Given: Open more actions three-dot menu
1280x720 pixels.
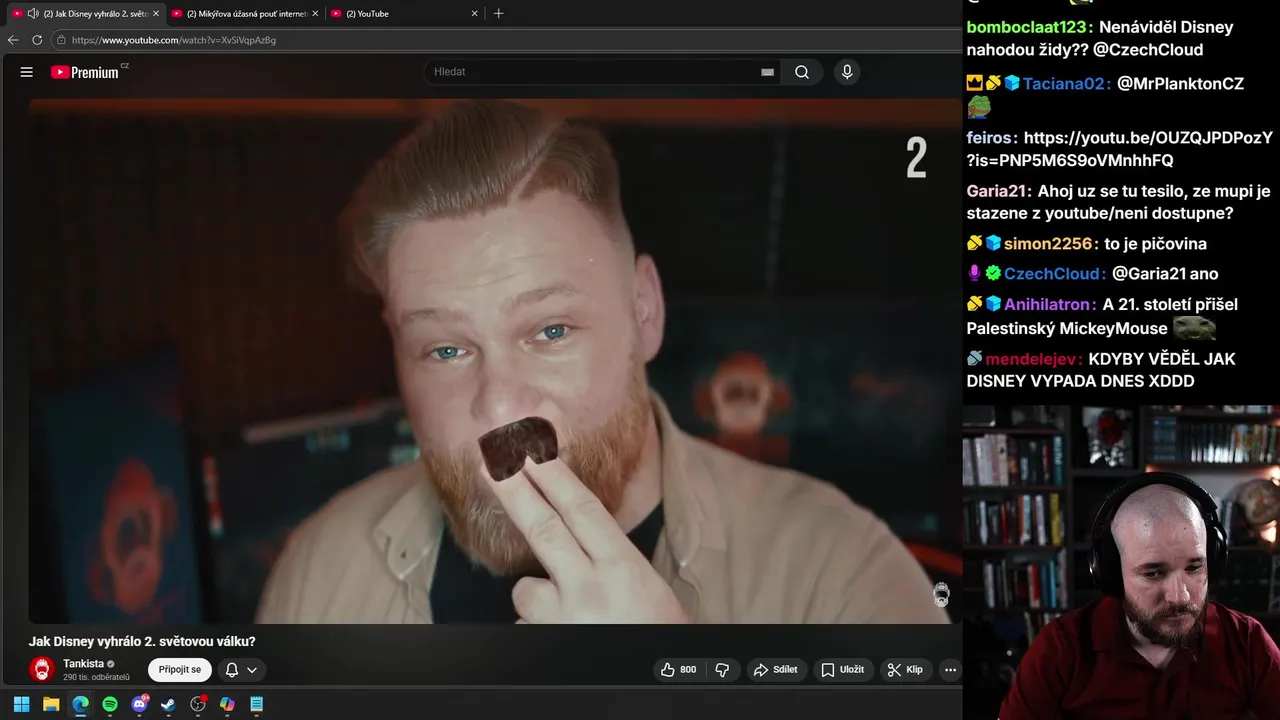Looking at the screenshot, I should [950, 670].
